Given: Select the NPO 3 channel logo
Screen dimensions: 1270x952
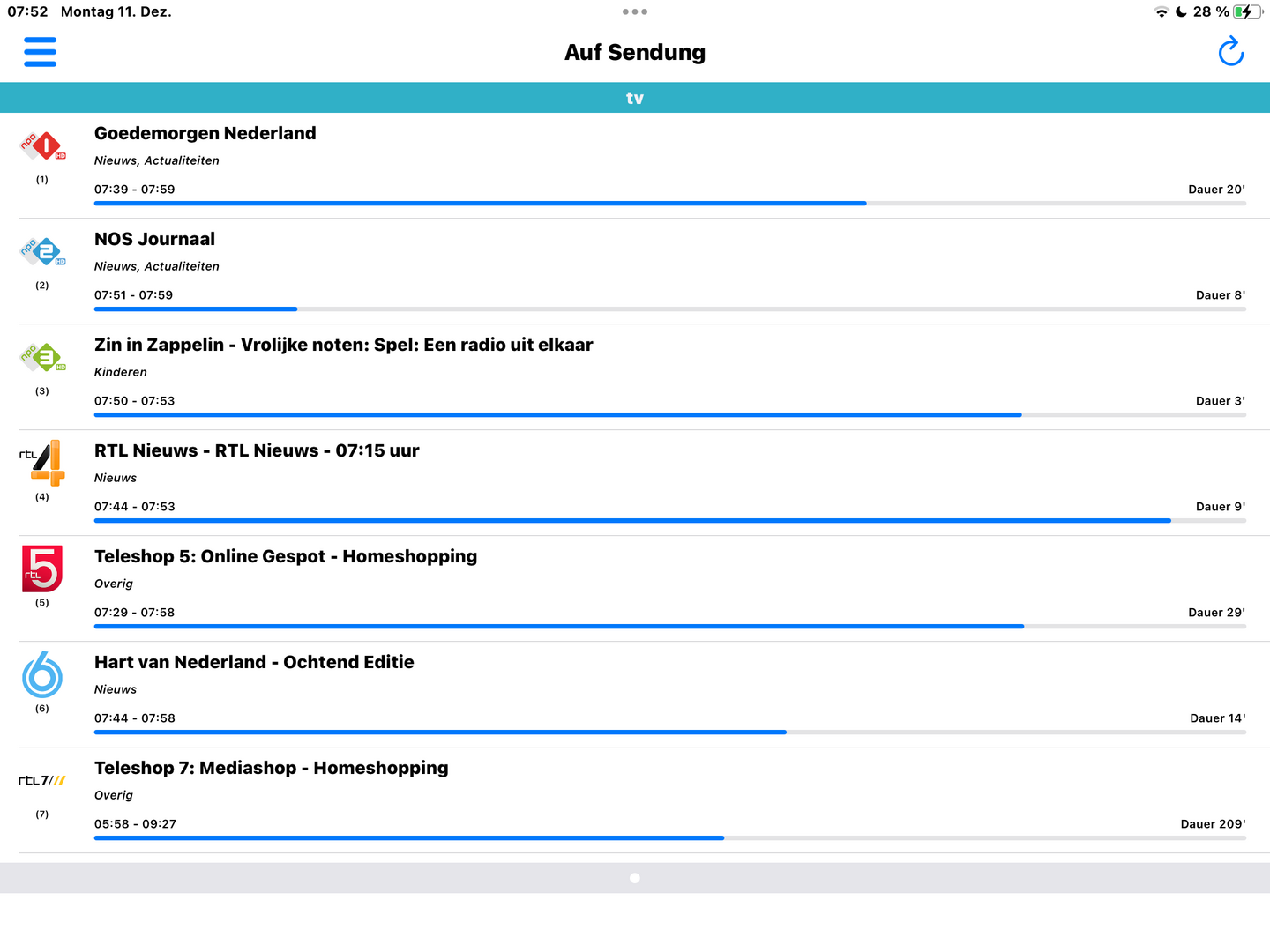Looking at the screenshot, I should [42, 358].
